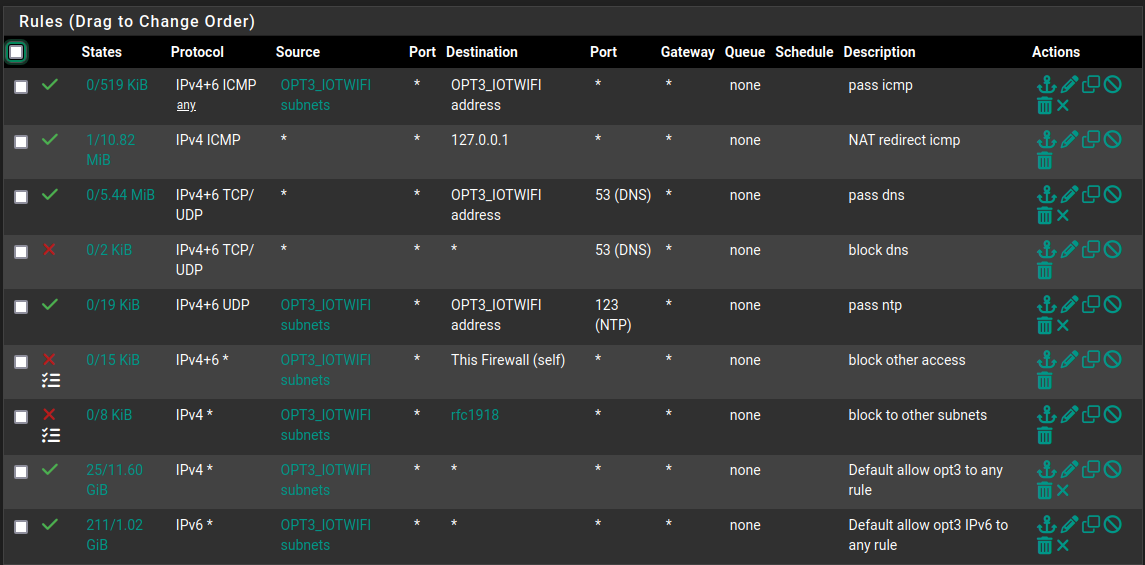Screen dimensions: 1145x565
Task: Click states link 25/11.60 GiB
Action: (114, 480)
